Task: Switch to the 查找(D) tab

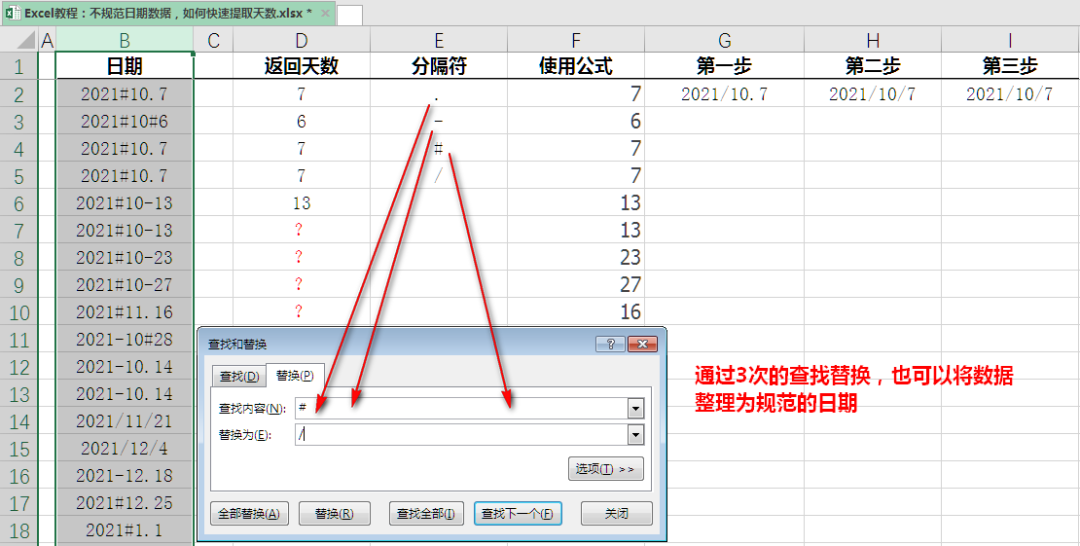Action: coord(238,377)
